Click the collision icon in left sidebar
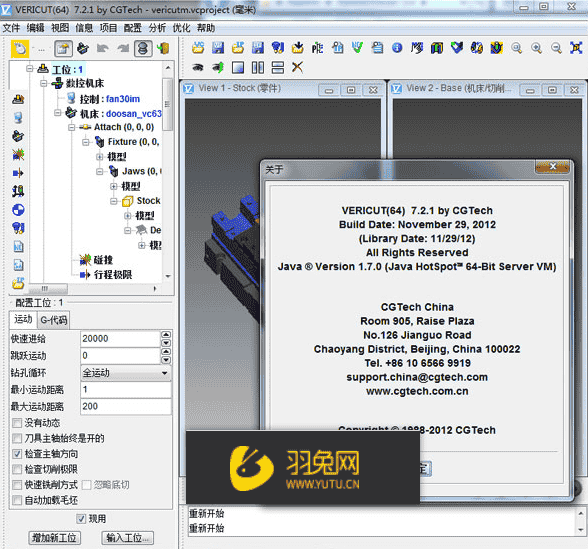Screen dimensions: 588x549 click(18, 154)
